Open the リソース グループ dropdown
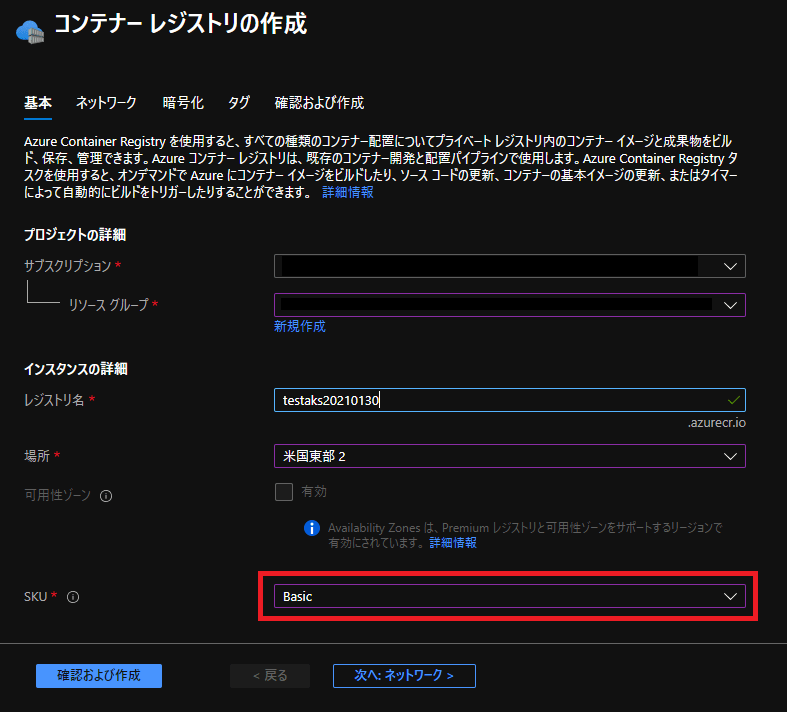787x712 pixels. [x=509, y=305]
